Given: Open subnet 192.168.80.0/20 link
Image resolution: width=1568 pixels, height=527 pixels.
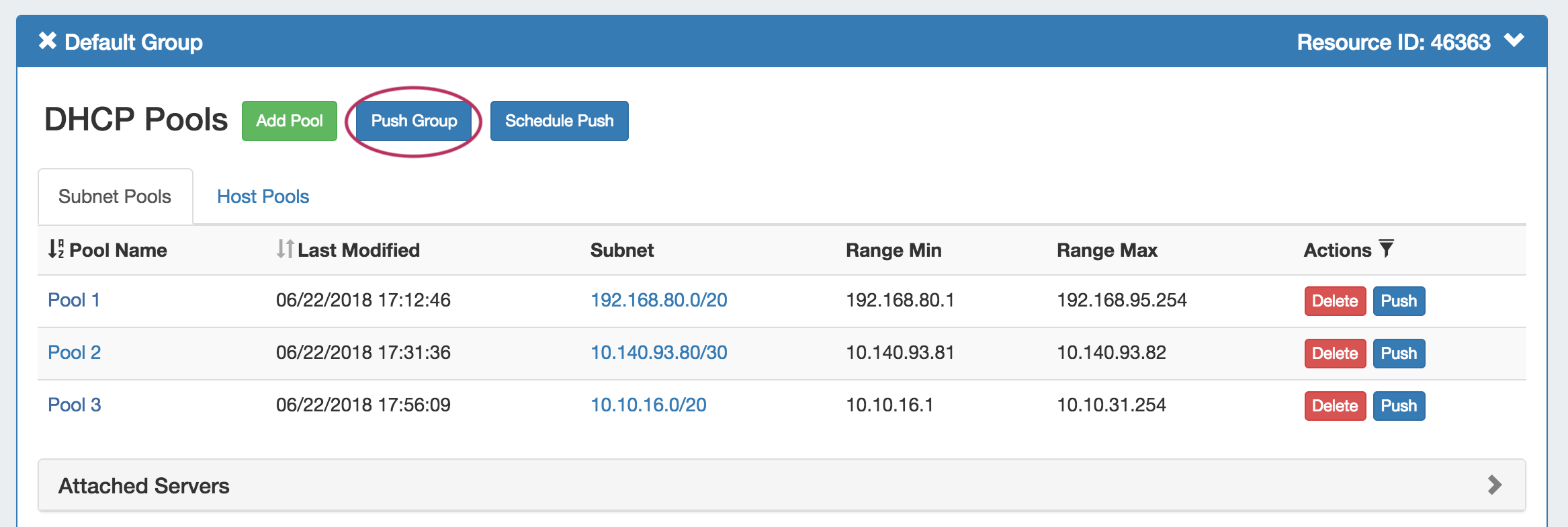Looking at the screenshot, I should (658, 300).
